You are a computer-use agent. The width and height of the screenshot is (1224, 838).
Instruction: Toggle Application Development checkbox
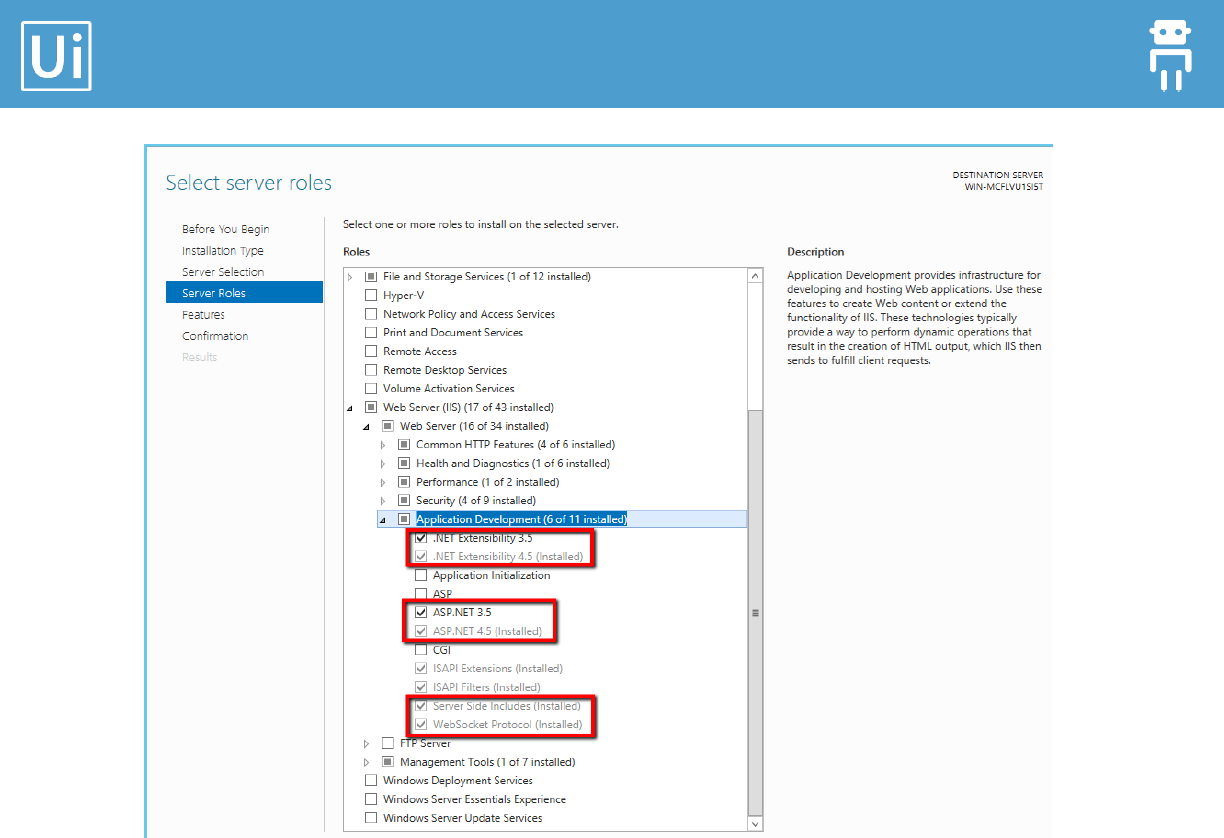pos(404,519)
